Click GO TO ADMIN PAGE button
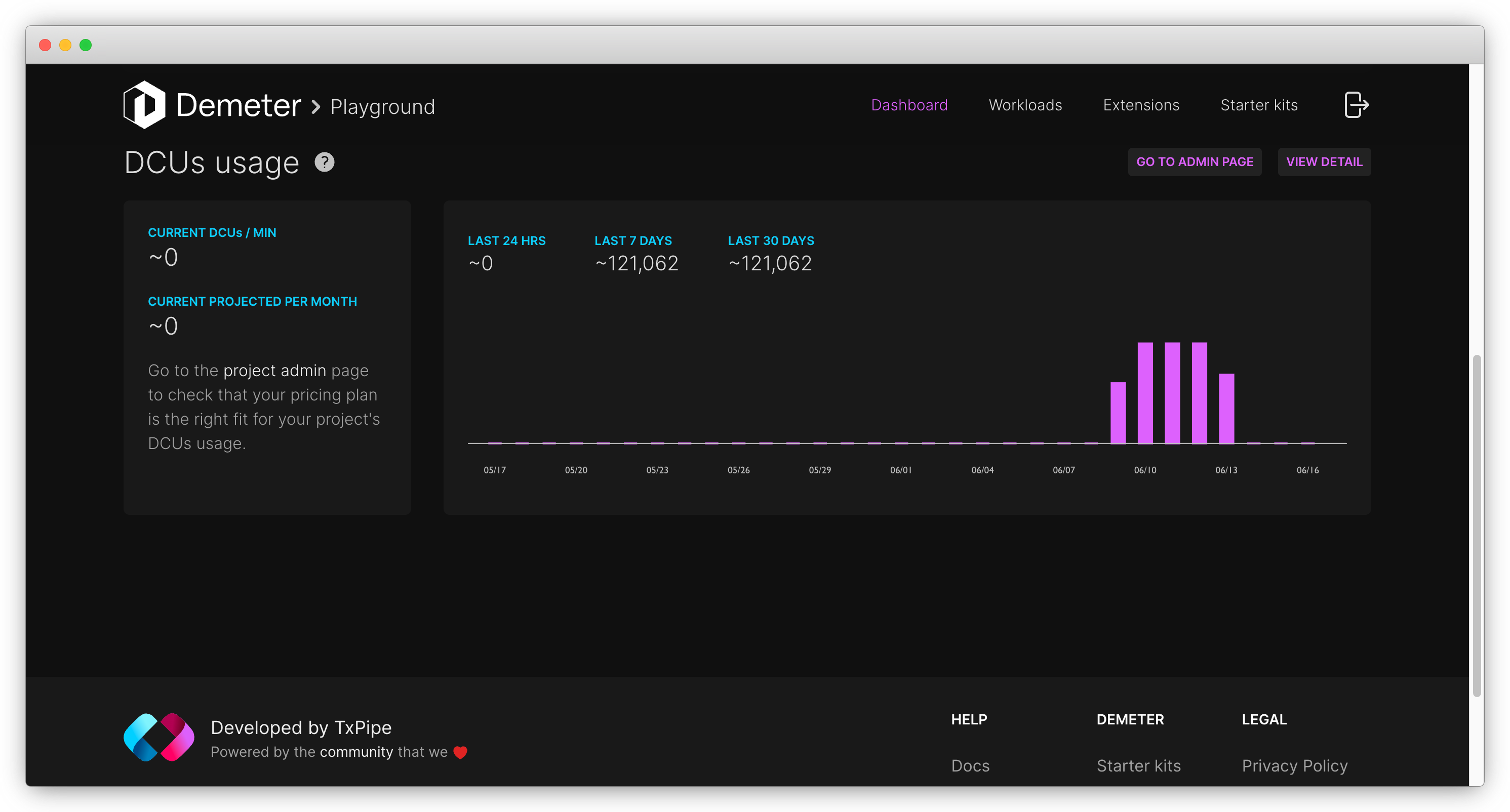Image resolution: width=1510 pixels, height=812 pixels. [1195, 161]
